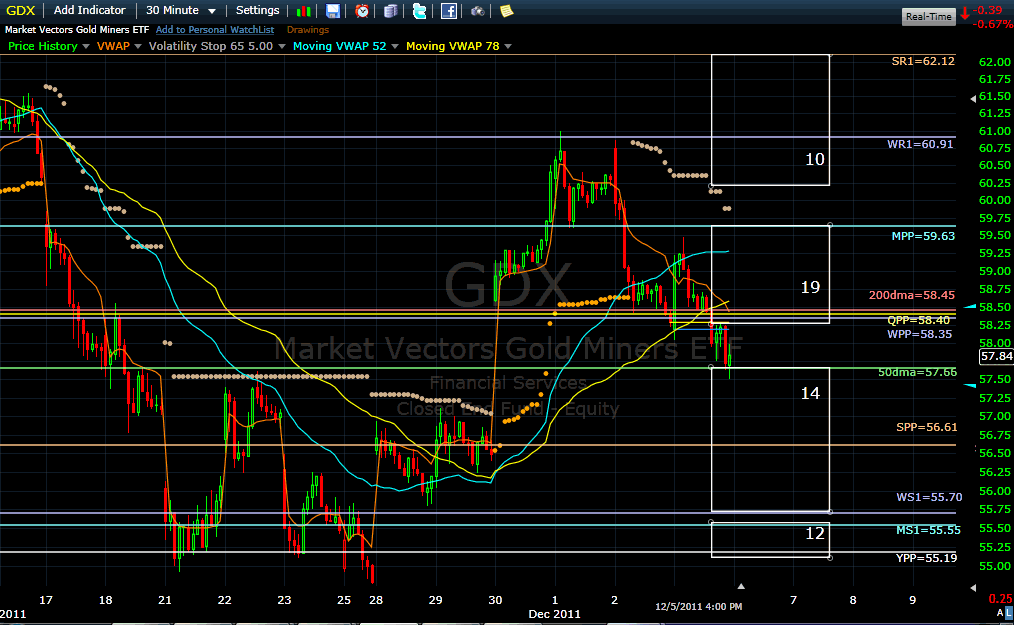The height and width of the screenshot is (625, 1014).
Task: Click the left arrow beside 61.50 price
Action: tap(973, 99)
